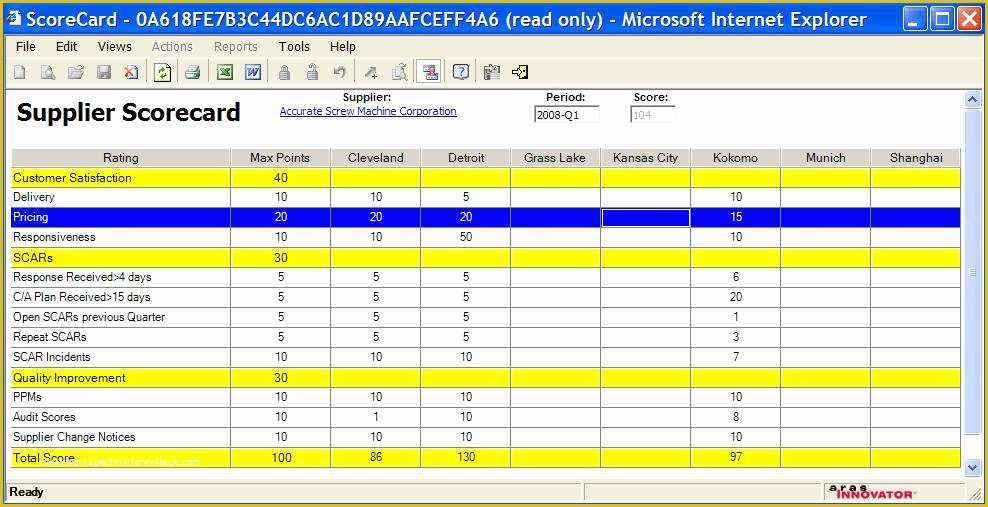Click the Munich column header

(x=825, y=158)
